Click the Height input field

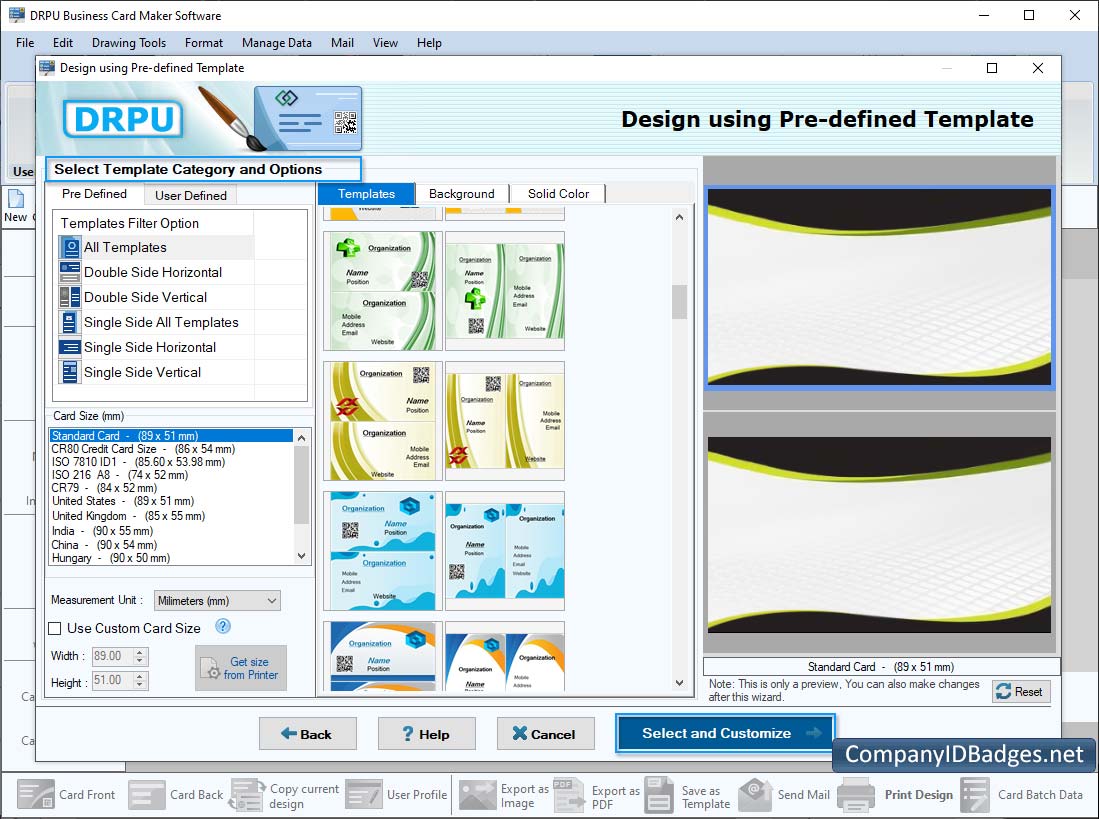coord(112,680)
